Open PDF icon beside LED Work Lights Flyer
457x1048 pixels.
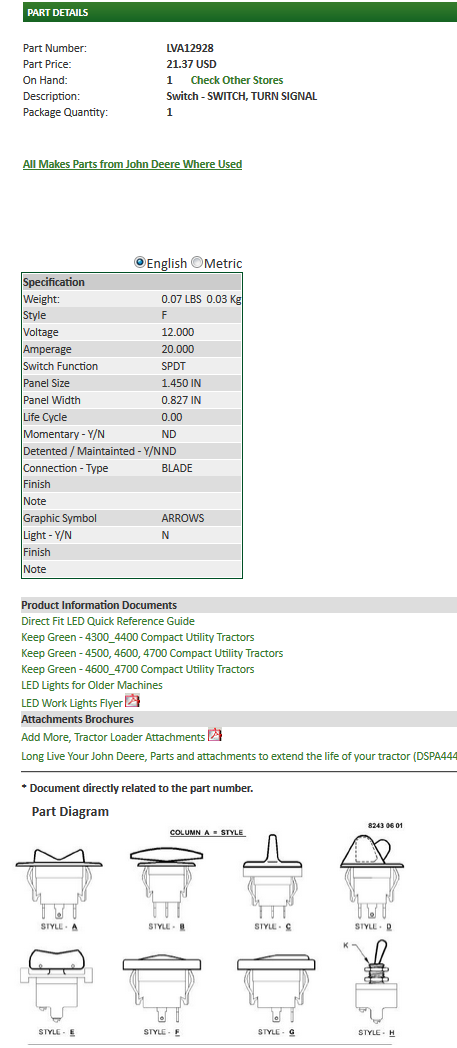132,701
